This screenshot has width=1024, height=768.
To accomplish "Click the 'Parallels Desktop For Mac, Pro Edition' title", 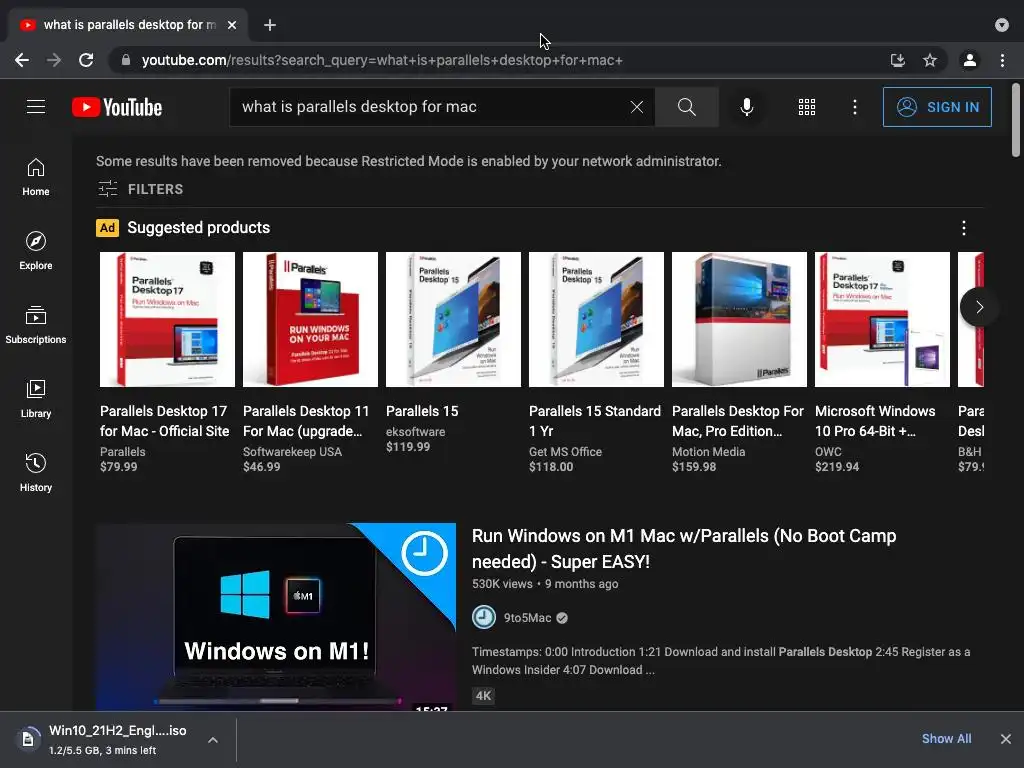I will pyautogui.click(x=738, y=421).
